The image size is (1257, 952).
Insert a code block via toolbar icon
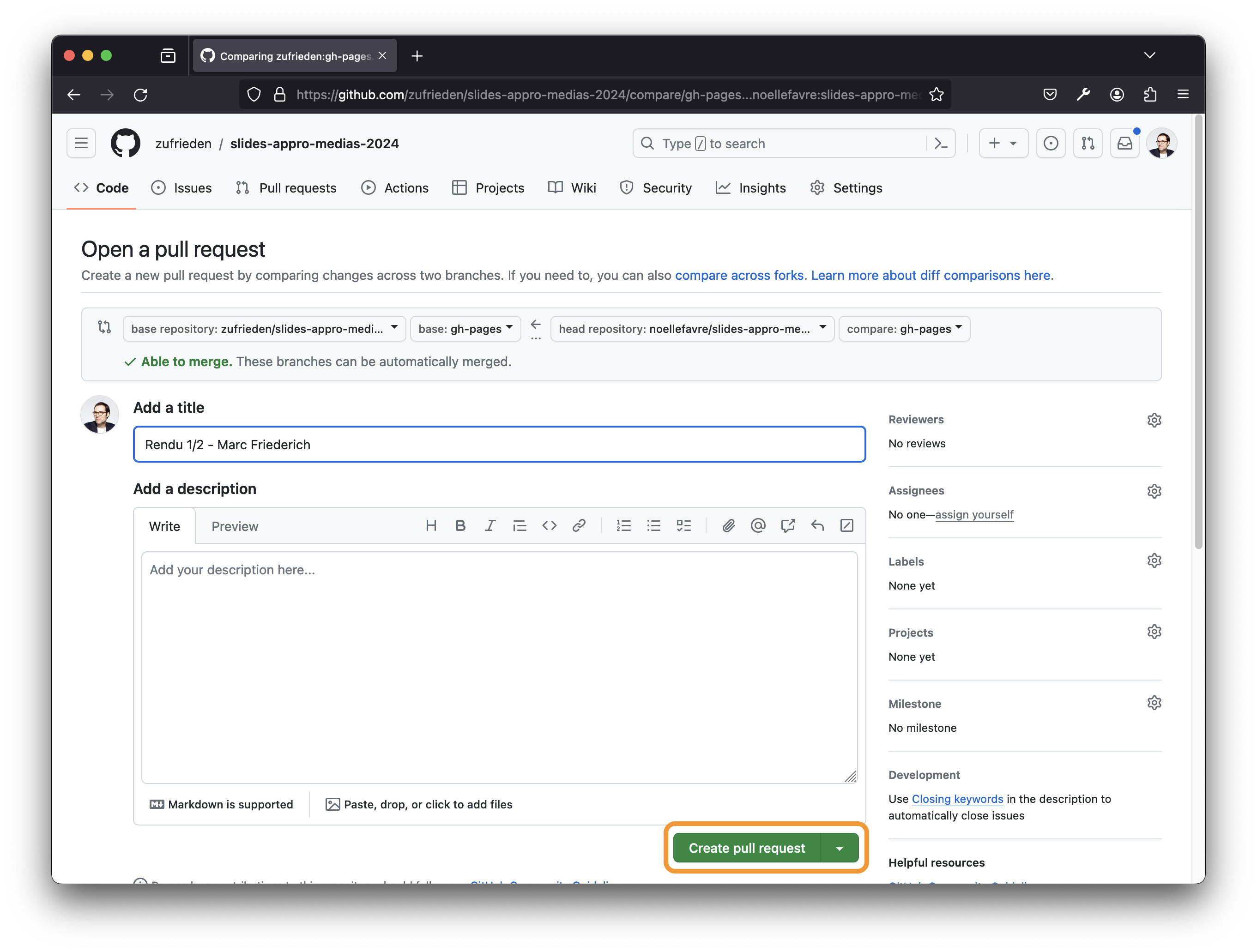tap(549, 526)
